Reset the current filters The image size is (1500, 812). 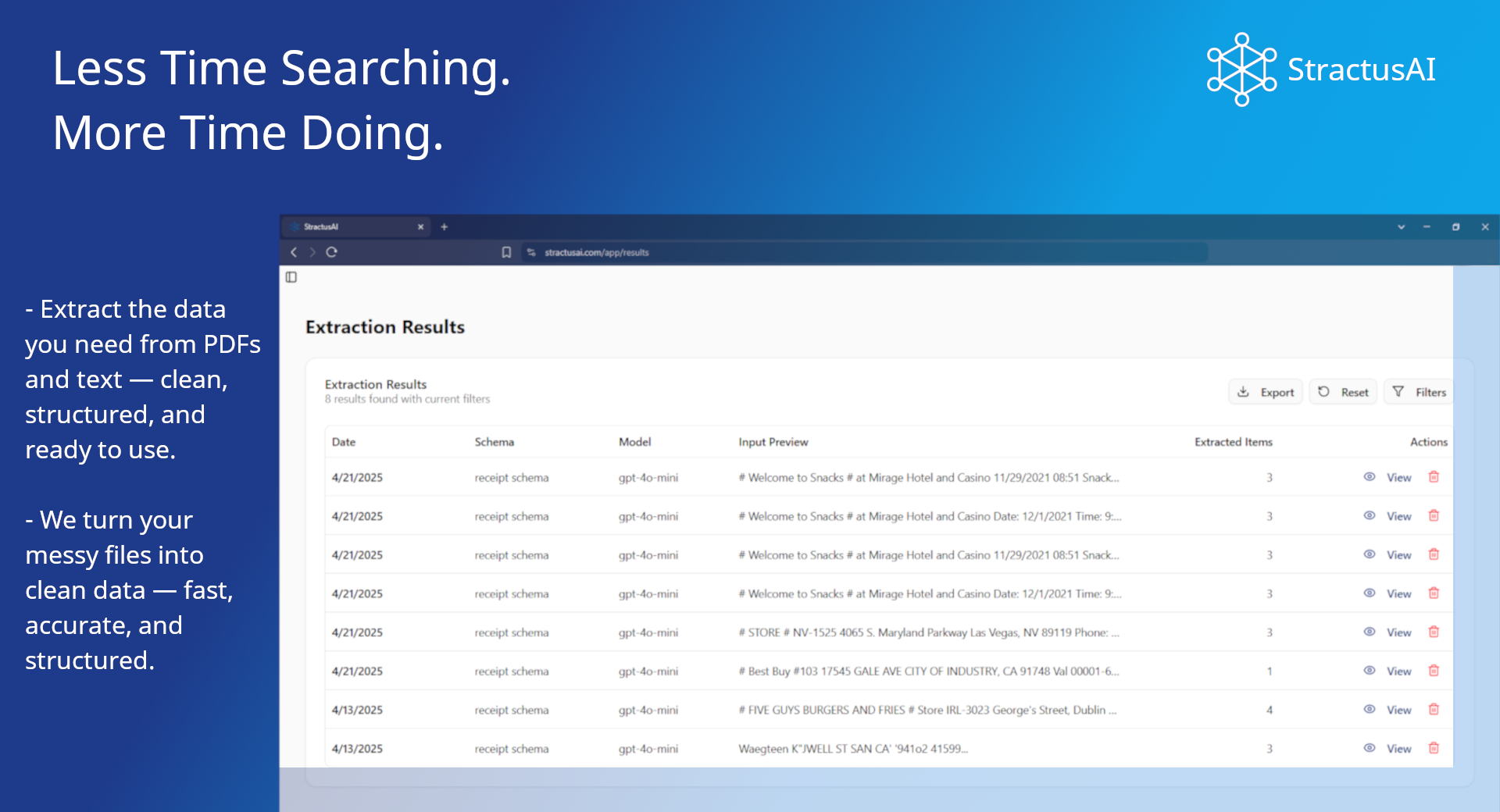(x=1343, y=392)
